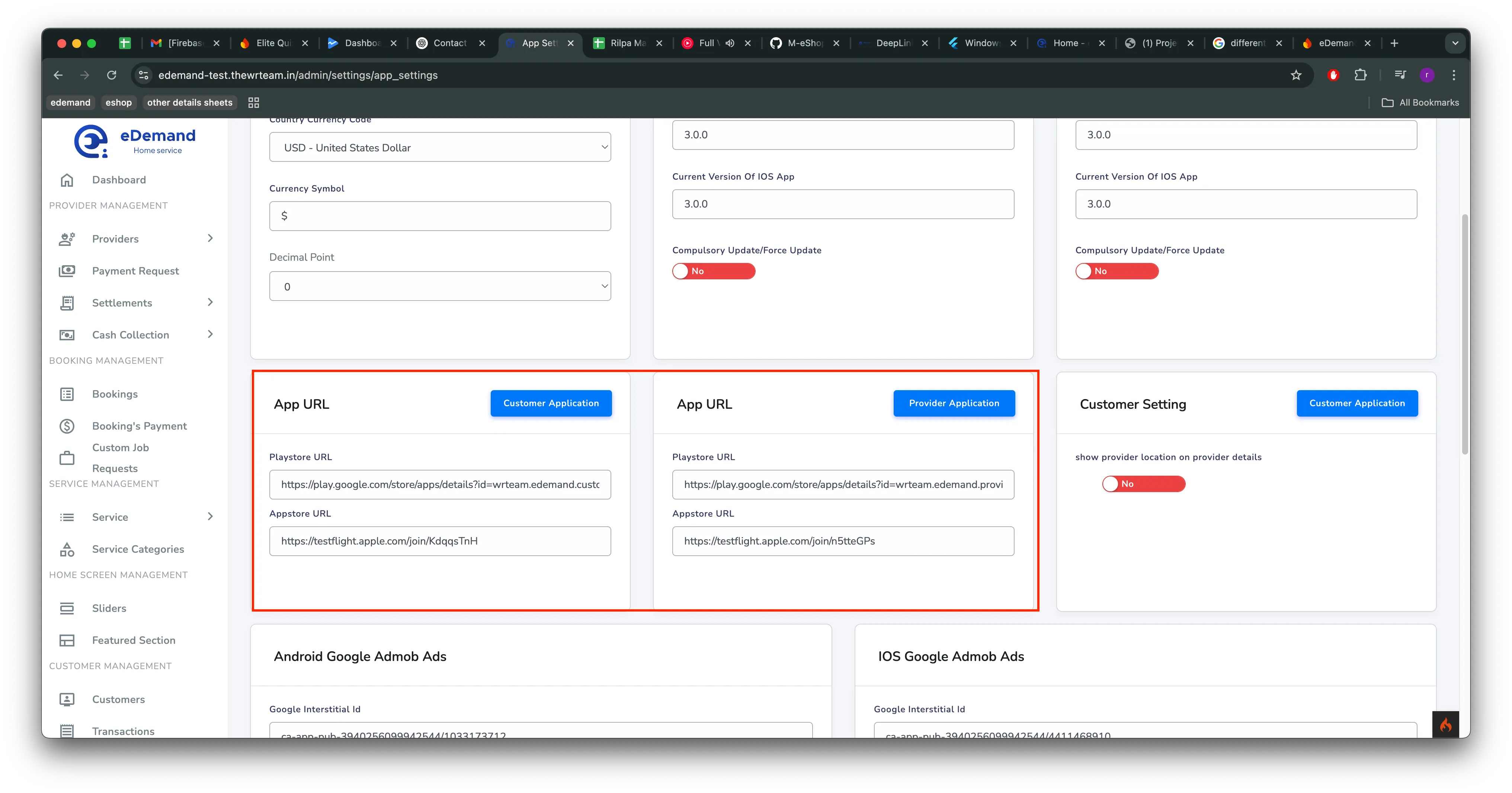Screen dimensions: 1512x793
Task: Expand the Service submenu chevron
Action: click(x=211, y=517)
